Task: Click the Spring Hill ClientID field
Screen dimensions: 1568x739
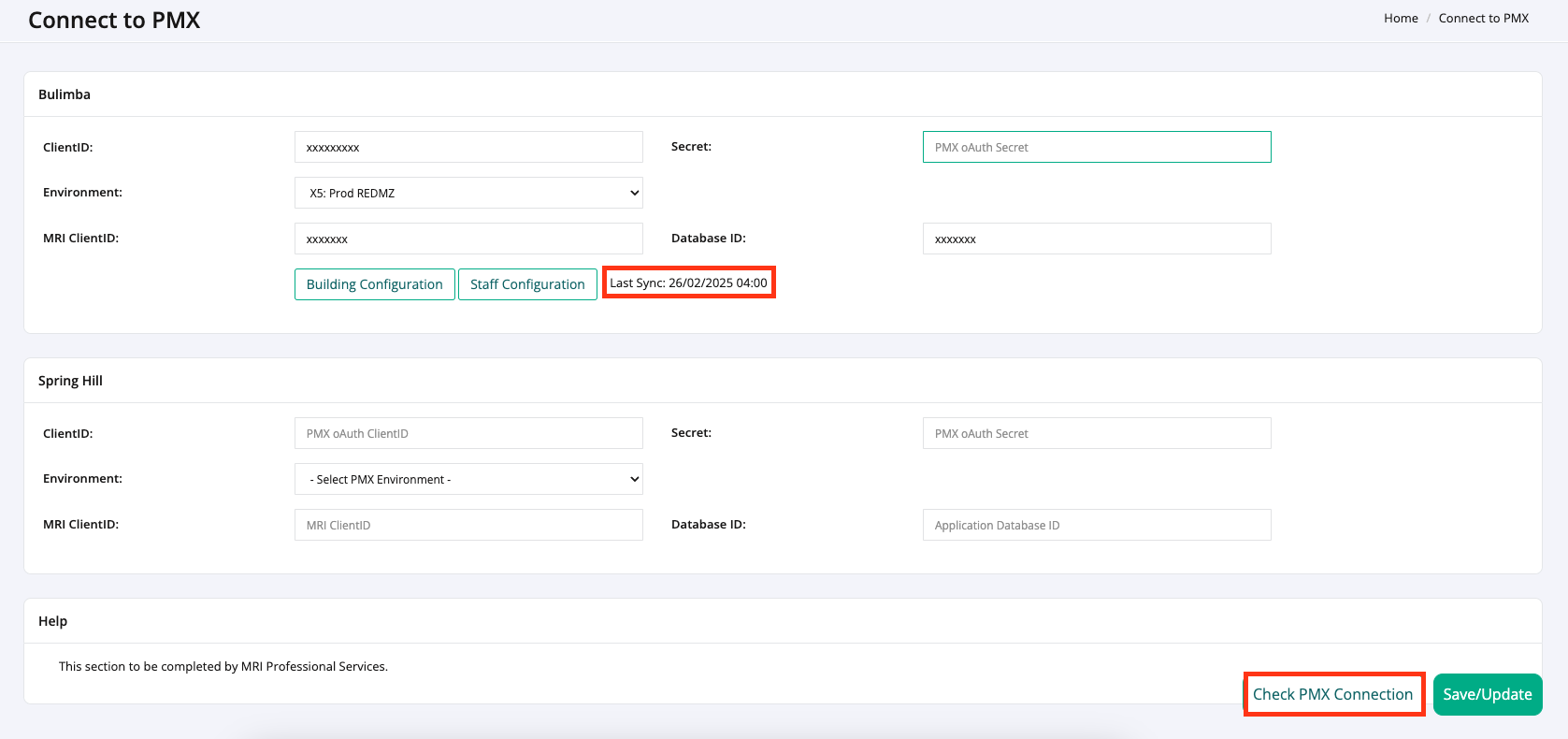Action: 468,433
